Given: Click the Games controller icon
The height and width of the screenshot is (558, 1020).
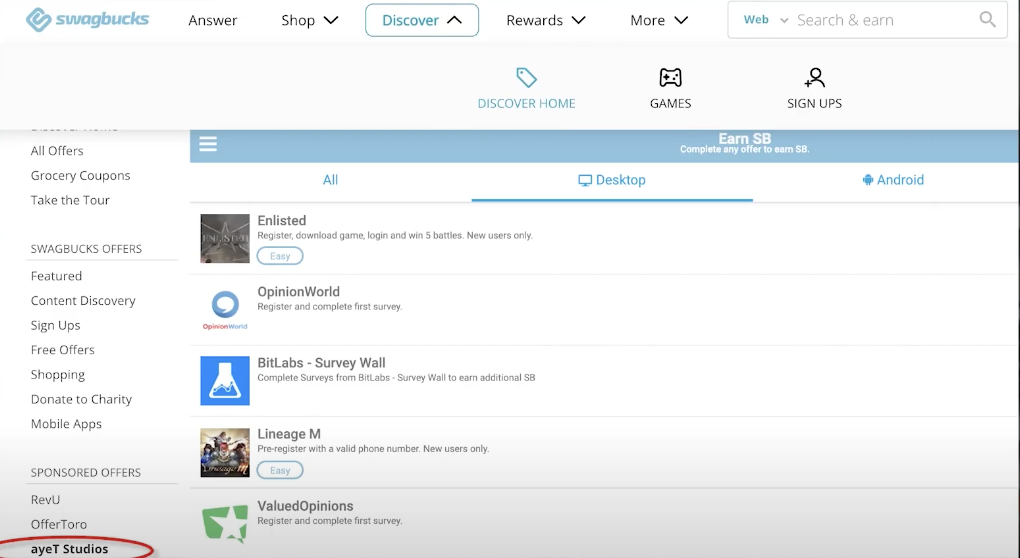Looking at the screenshot, I should click(x=670, y=77).
